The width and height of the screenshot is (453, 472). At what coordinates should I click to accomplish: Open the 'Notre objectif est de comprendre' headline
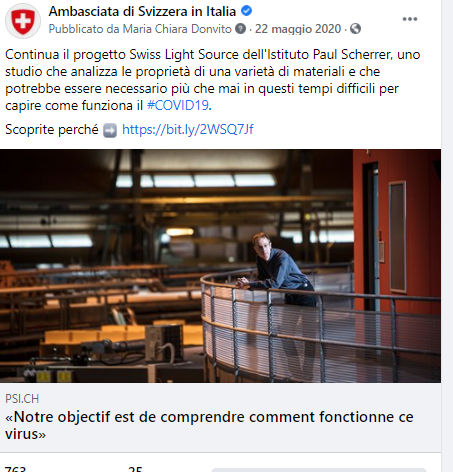click(209, 425)
